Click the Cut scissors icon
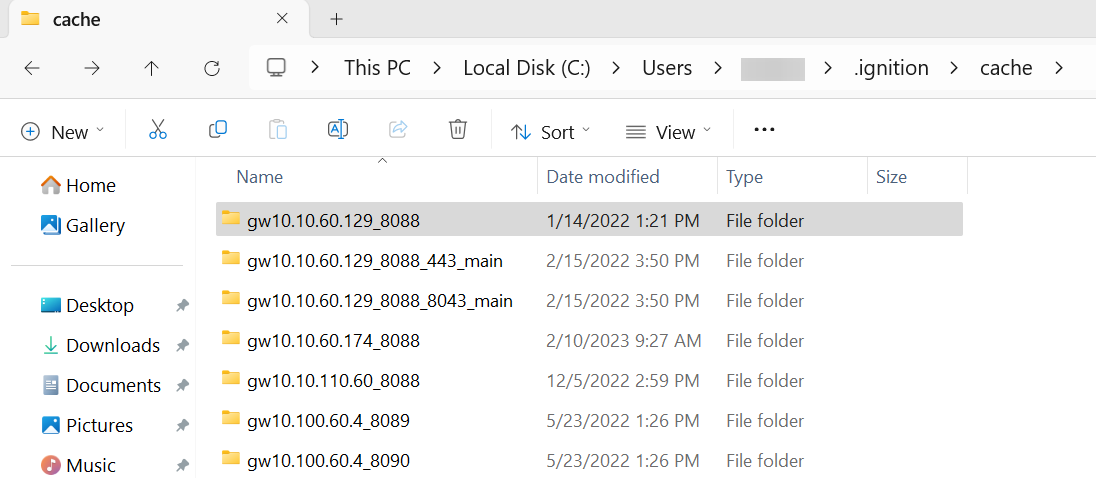 tap(158, 130)
